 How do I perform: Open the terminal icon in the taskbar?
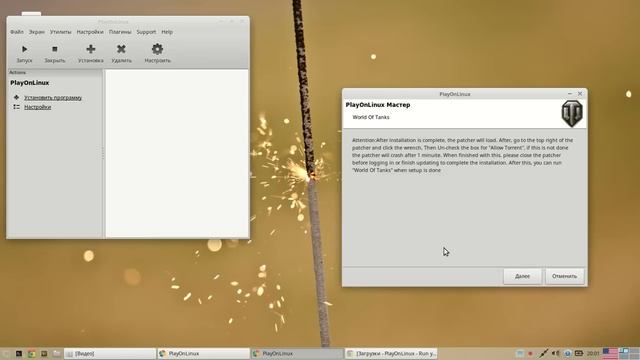(19, 353)
